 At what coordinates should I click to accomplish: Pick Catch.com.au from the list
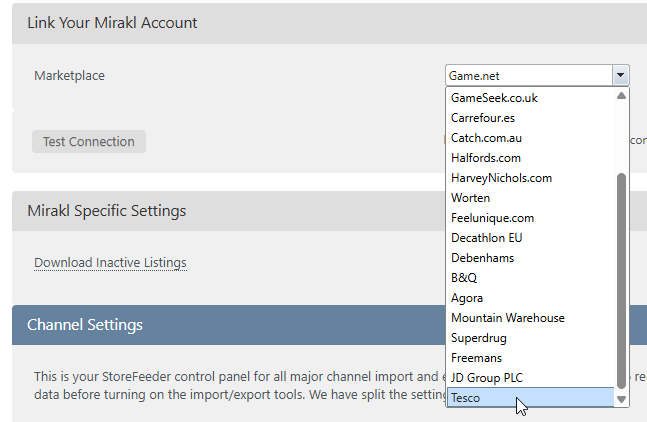pyautogui.click(x=530, y=138)
